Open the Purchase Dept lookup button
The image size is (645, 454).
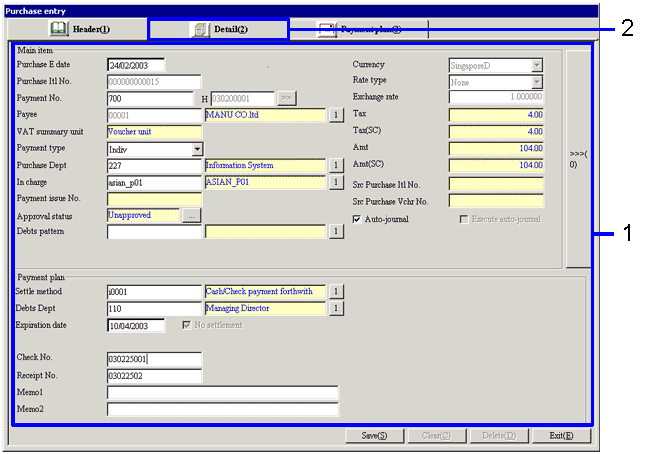click(x=336, y=166)
